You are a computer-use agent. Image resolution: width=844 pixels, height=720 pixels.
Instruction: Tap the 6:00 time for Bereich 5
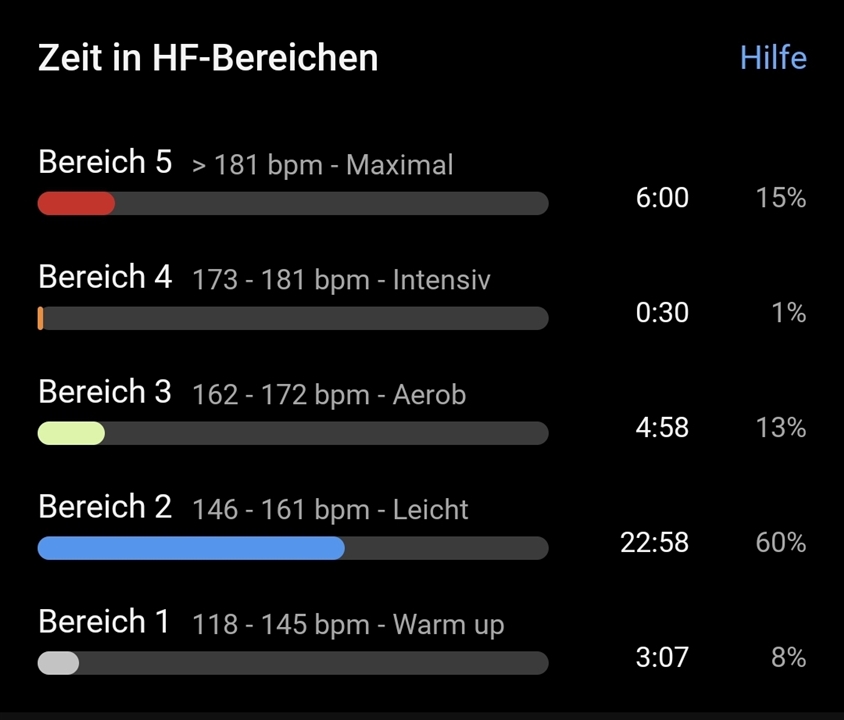click(x=662, y=197)
